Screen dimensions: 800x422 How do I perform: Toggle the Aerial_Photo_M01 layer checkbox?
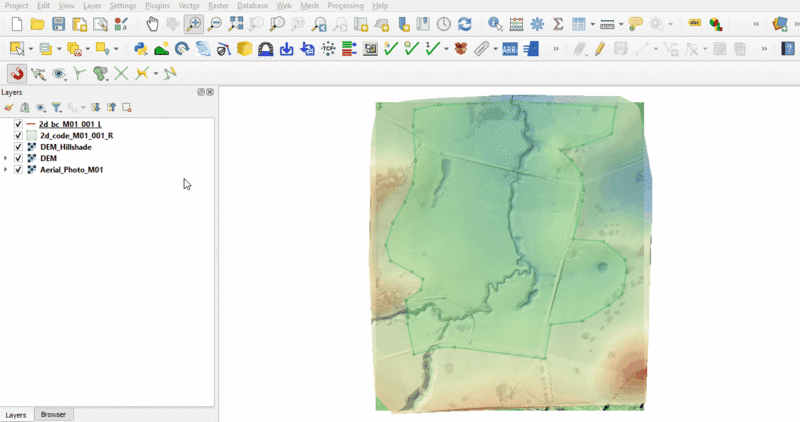click(18, 170)
